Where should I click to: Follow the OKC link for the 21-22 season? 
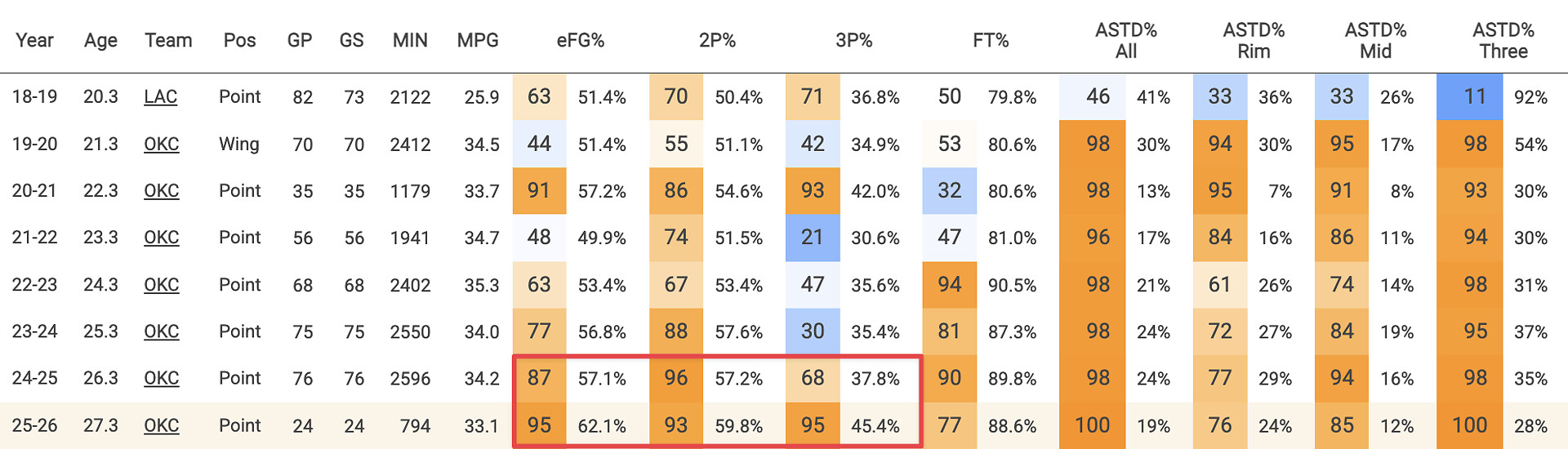pyautogui.click(x=161, y=238)
